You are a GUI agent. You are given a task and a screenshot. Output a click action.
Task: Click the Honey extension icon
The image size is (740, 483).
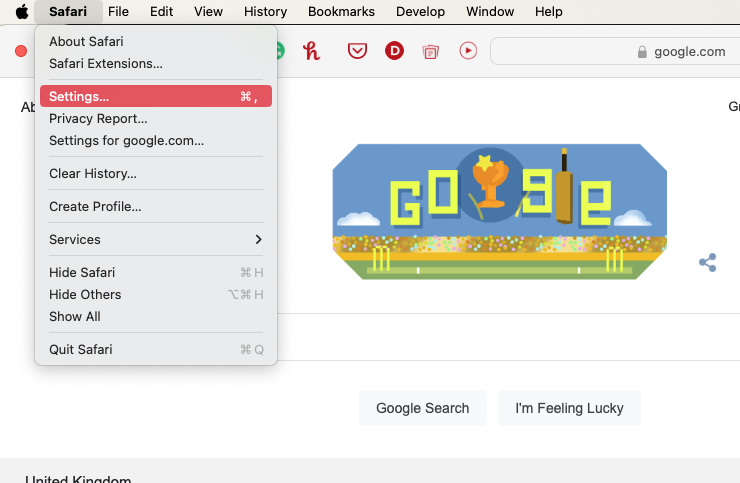click(x=311, y=51)
